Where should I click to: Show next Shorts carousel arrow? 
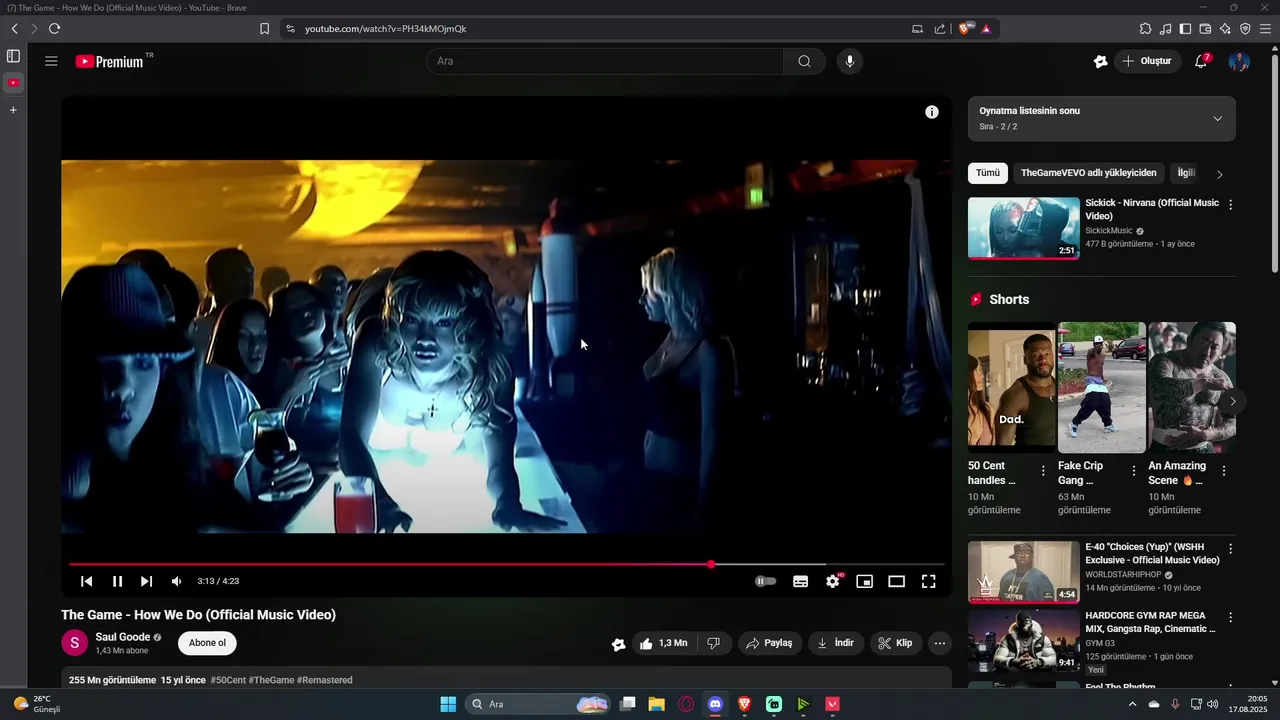tap(1233, 401)
